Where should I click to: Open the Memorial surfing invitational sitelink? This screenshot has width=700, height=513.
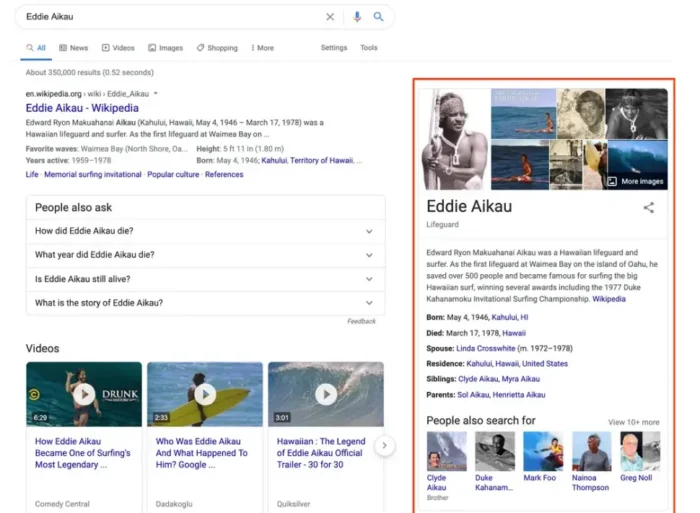93,175
